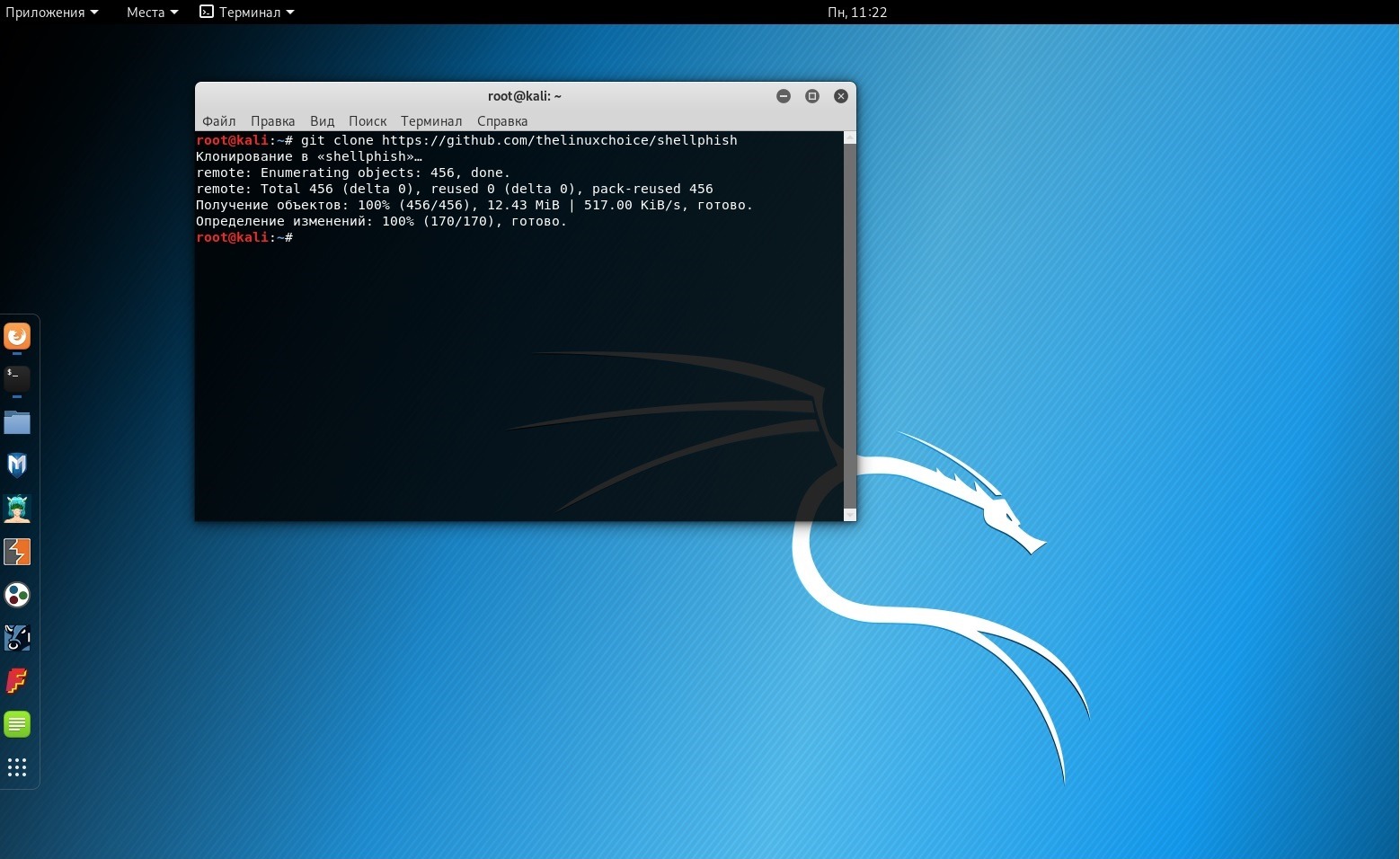Click the git clone command line text
The image size is (1400, 859).
pos(519,140)
